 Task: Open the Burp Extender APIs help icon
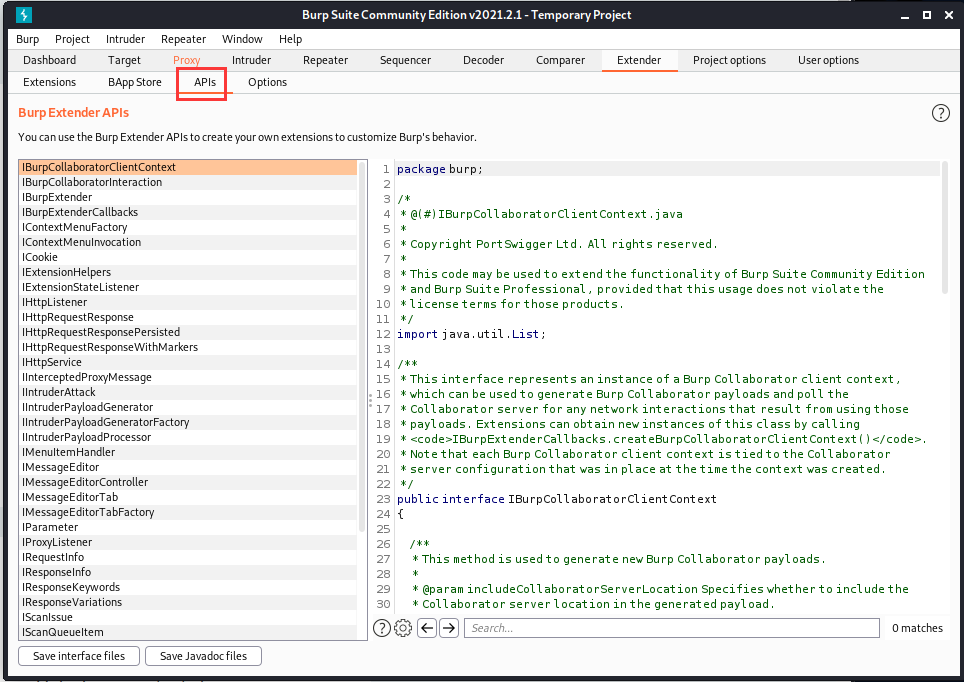pos(940,113)
